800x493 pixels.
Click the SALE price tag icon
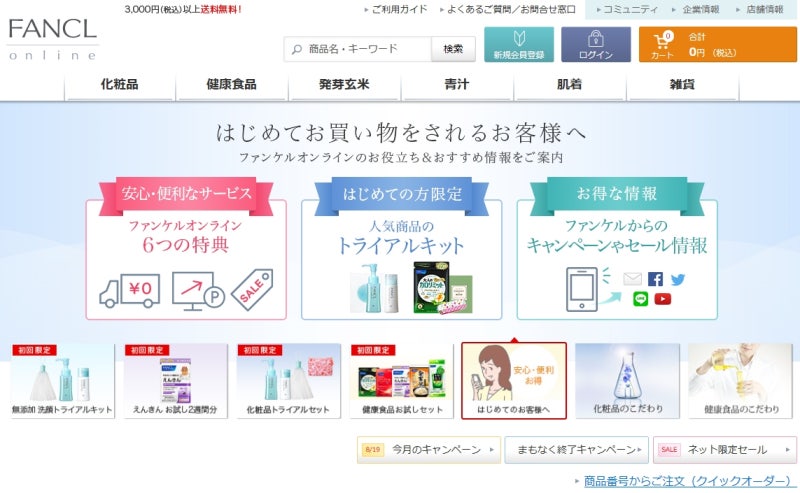252,289
